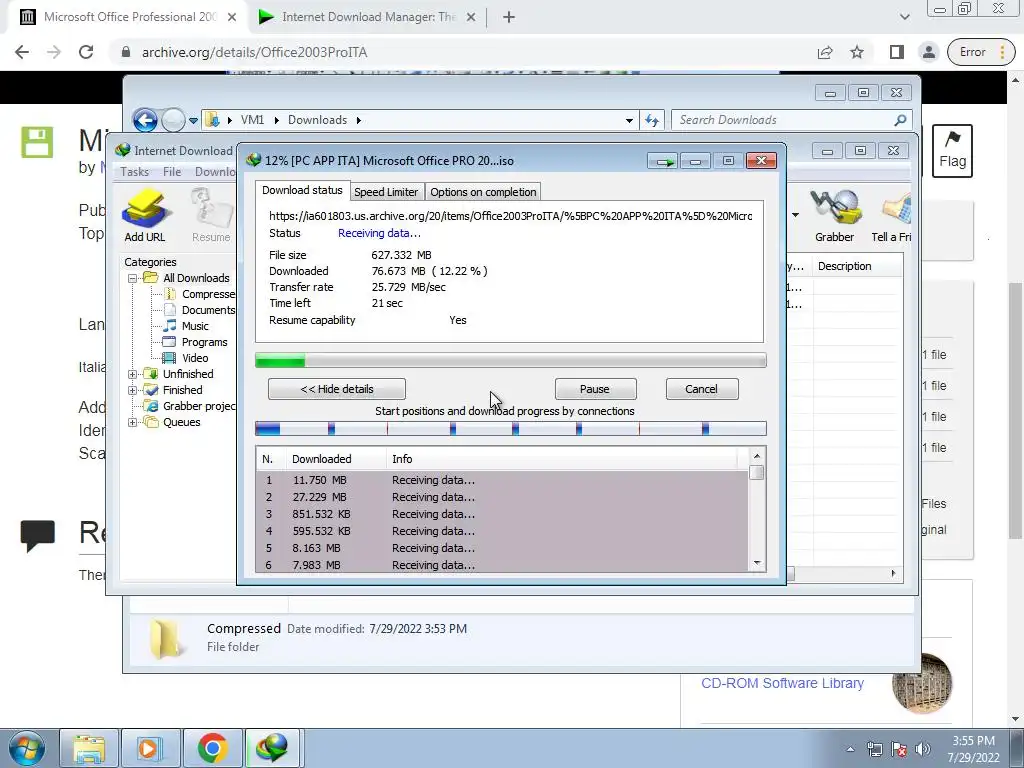1024x768 pixels.
Task: Bookmark the page with the star icon
Action: 857,52
